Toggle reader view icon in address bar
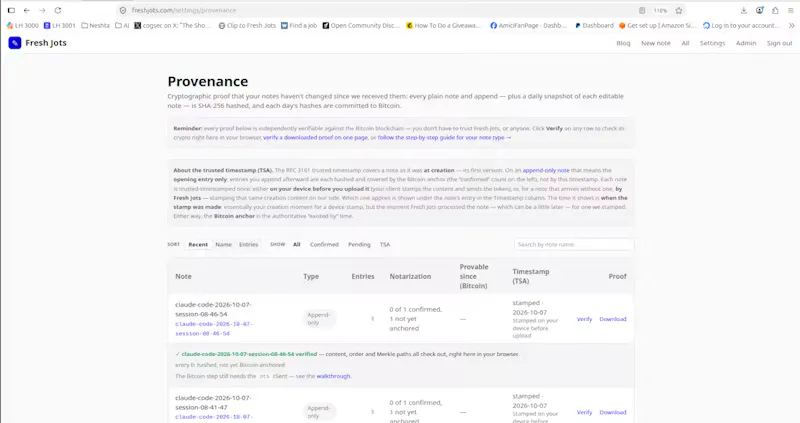 click(x=642, y=10)
